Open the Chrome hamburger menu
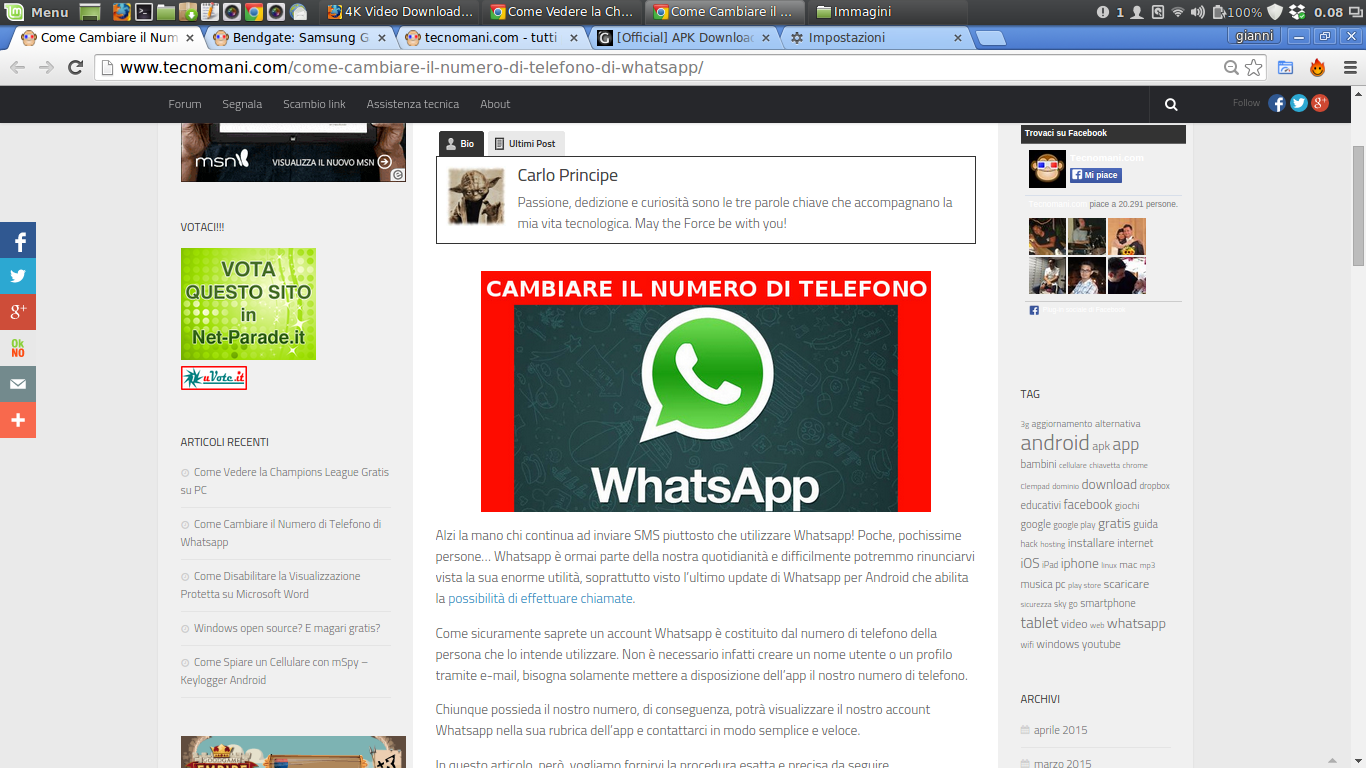Viewport: 1366px width, 768px height. click(x=1349, y=67)
